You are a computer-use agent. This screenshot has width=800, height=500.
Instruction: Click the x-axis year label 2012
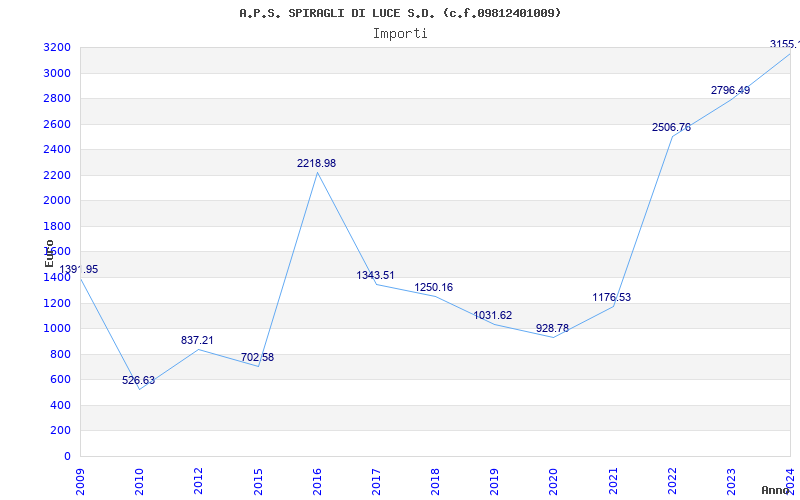coord(198,481)
